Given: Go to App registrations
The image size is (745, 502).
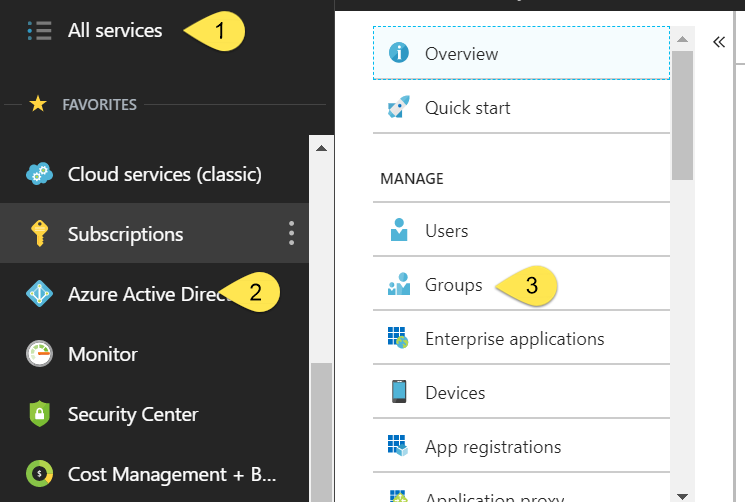Looking at the screenshot, I should click(492, 447).
